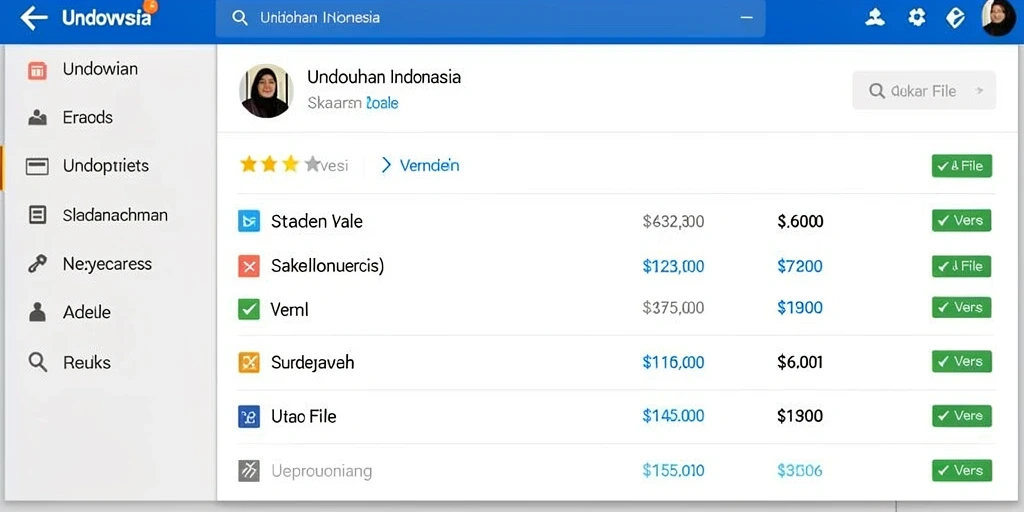Click the arrow in dukar File box
The height and width of the screenshot is (512, 1024).
tap(978, 91)
